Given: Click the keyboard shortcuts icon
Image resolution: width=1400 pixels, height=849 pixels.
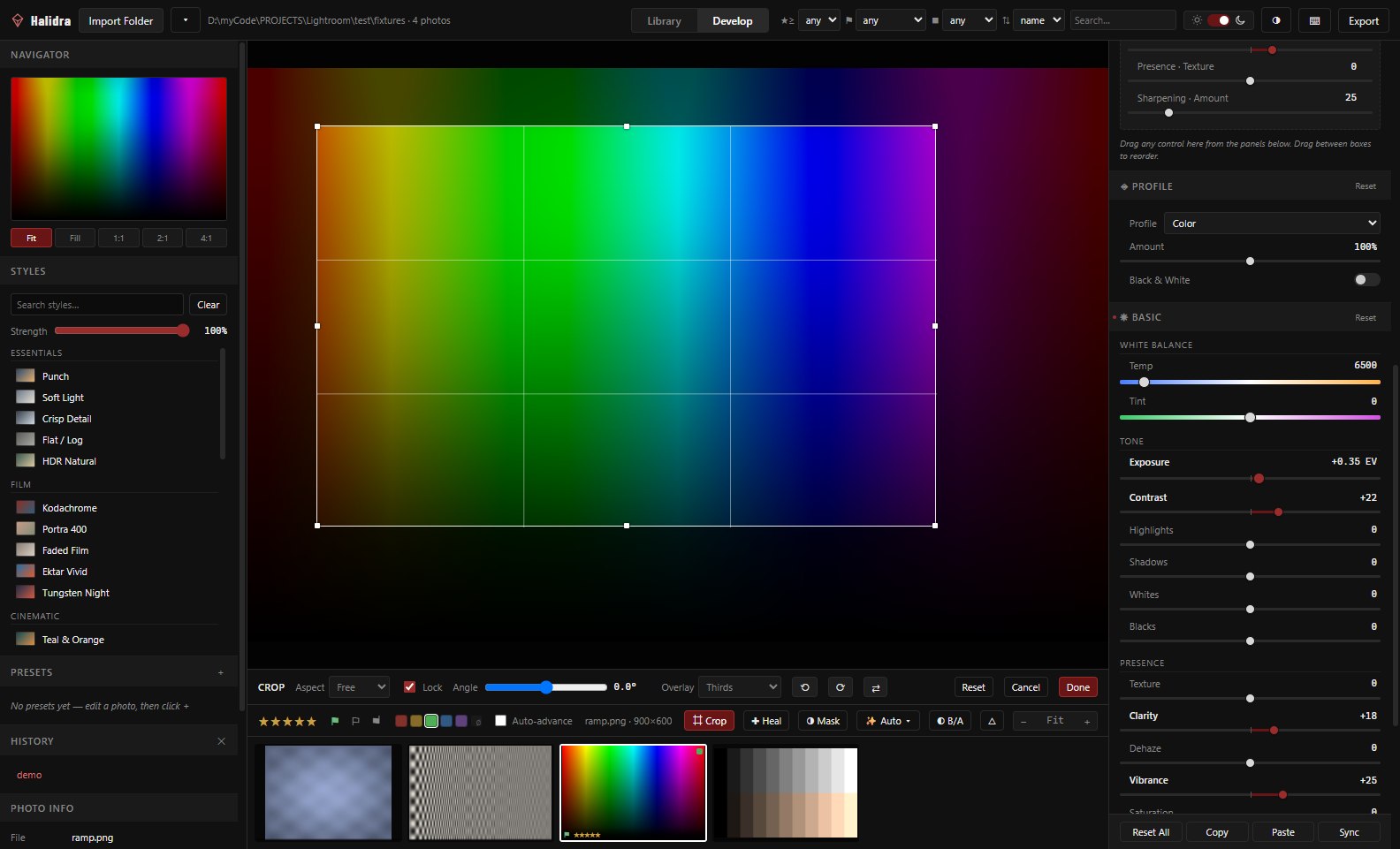Looking at the screenshot, I should click(x=1314, y=20).
